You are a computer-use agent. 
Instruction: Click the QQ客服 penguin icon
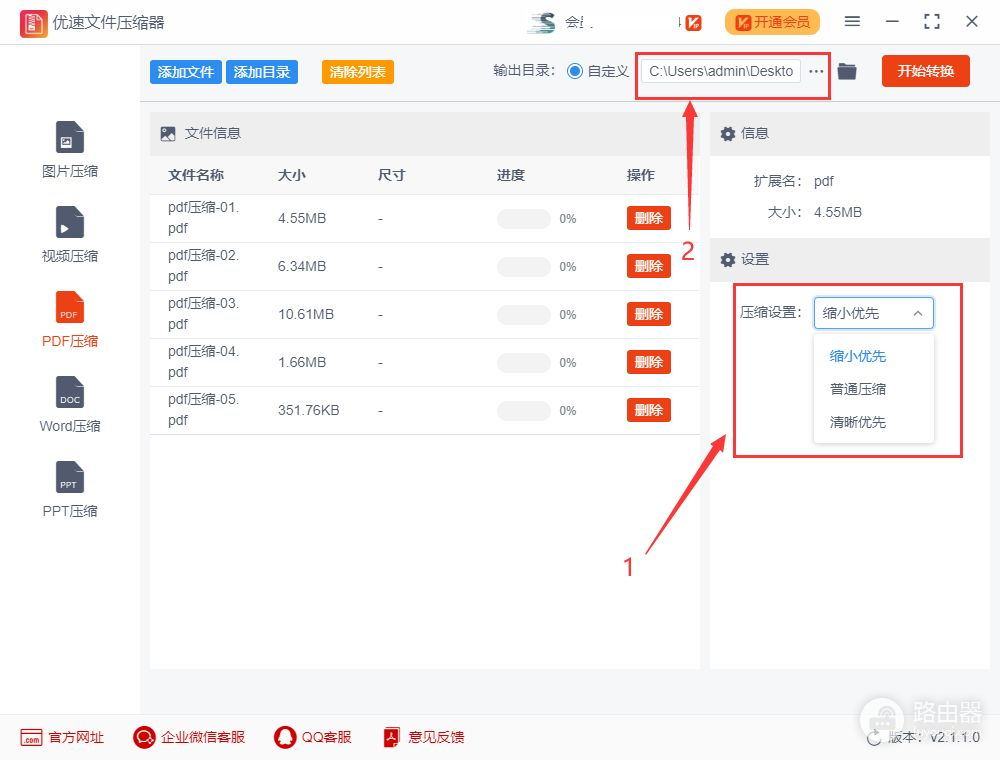click(286, 737)
